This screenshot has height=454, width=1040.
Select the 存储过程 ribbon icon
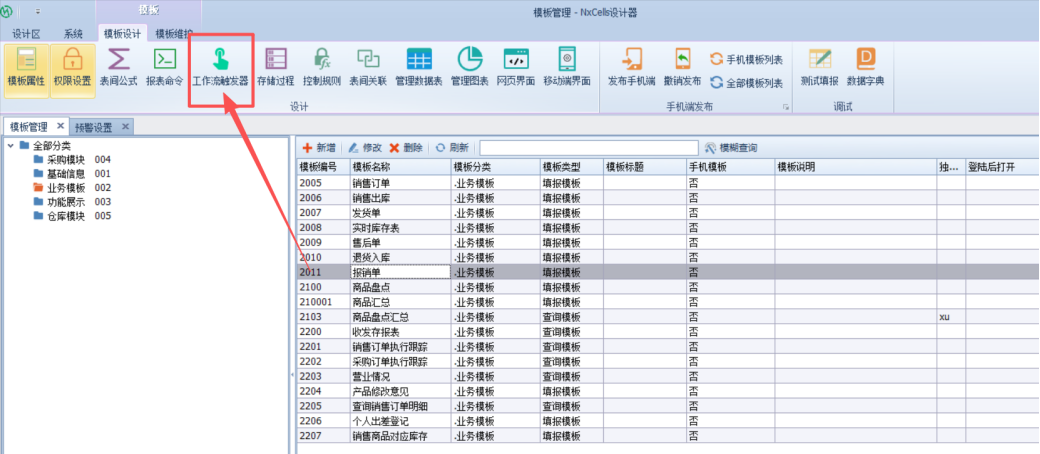point(274,66)
